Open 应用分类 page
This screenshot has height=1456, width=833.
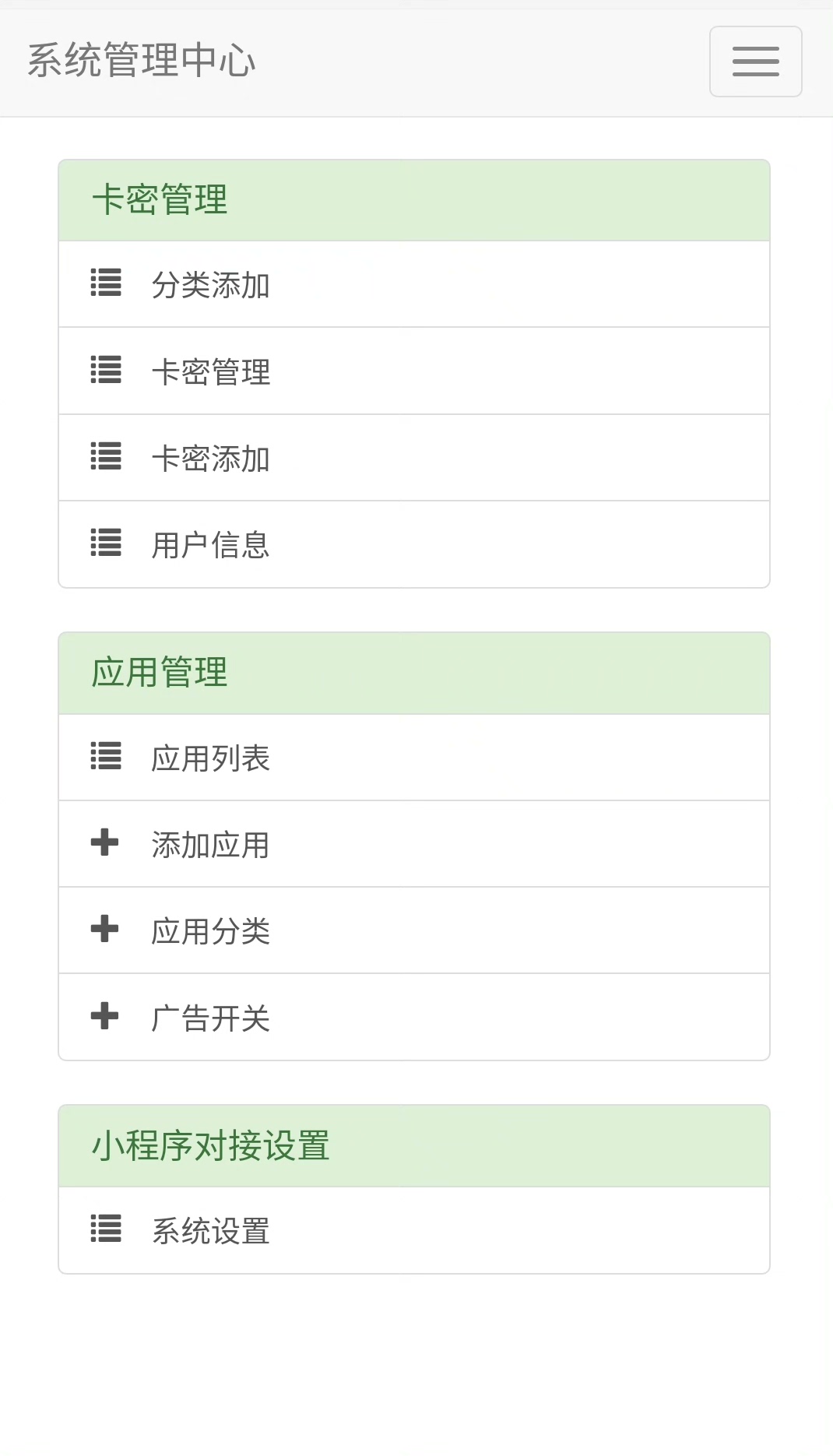[x=211, y=931]
